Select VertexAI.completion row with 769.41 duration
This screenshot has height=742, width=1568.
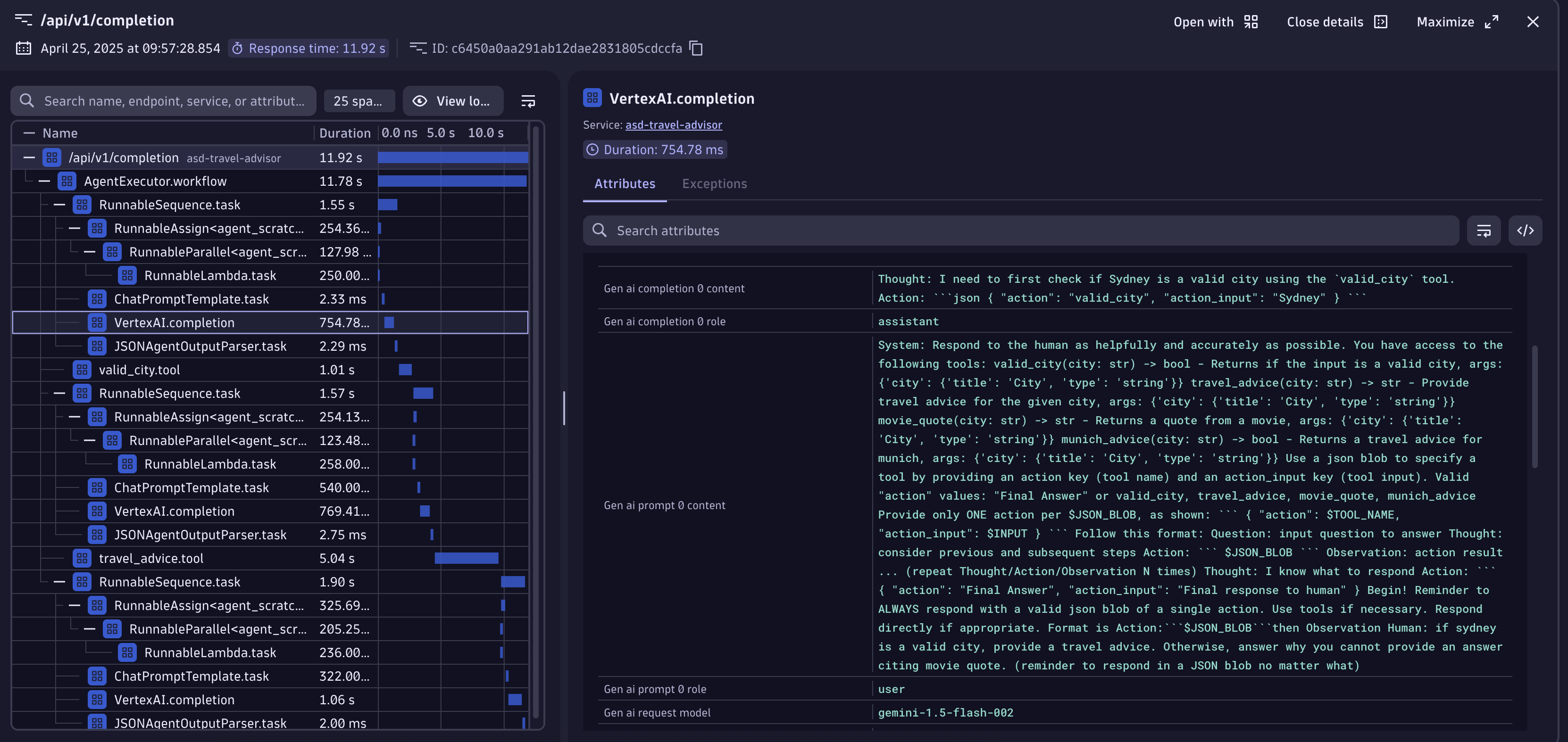tap(270, 511)
